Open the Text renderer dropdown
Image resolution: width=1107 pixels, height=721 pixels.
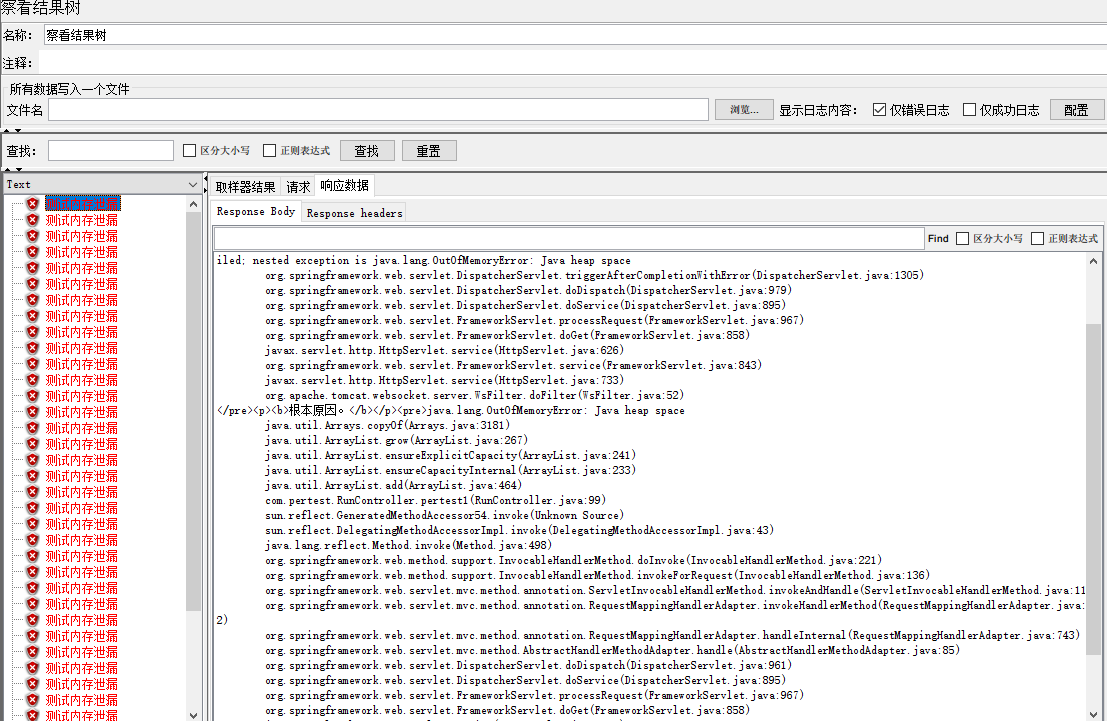click(193, 185)
